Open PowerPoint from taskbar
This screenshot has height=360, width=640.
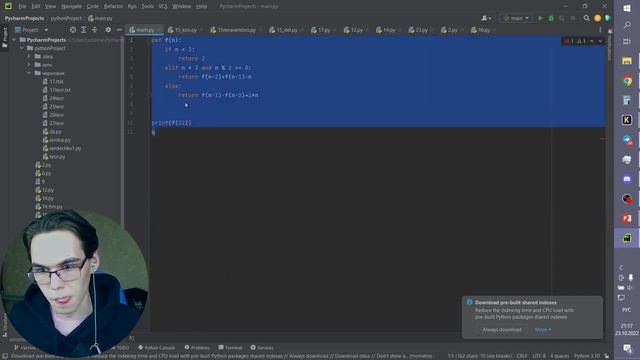[627, 218]
